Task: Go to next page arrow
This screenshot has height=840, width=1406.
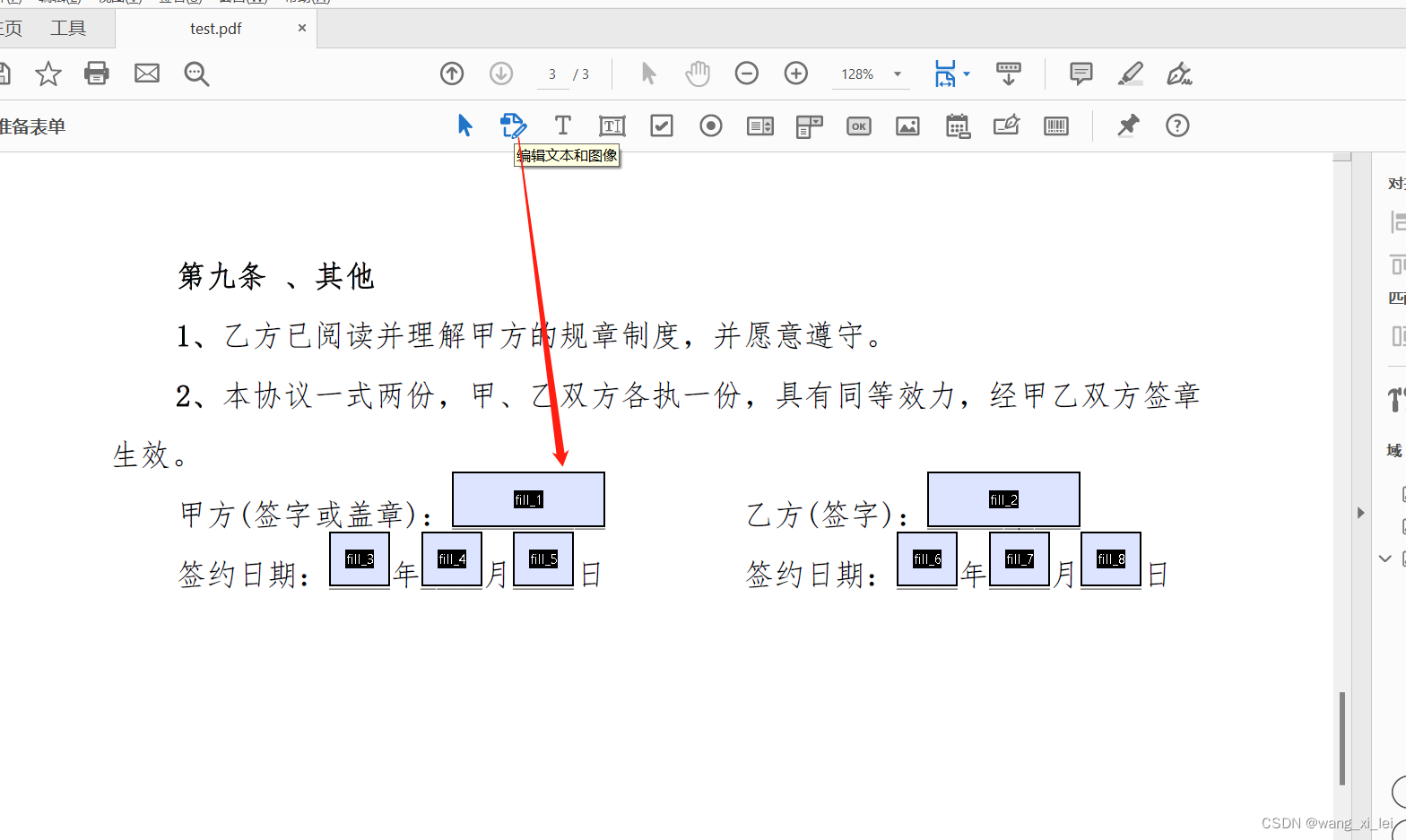Action: [x=501, y=74]
